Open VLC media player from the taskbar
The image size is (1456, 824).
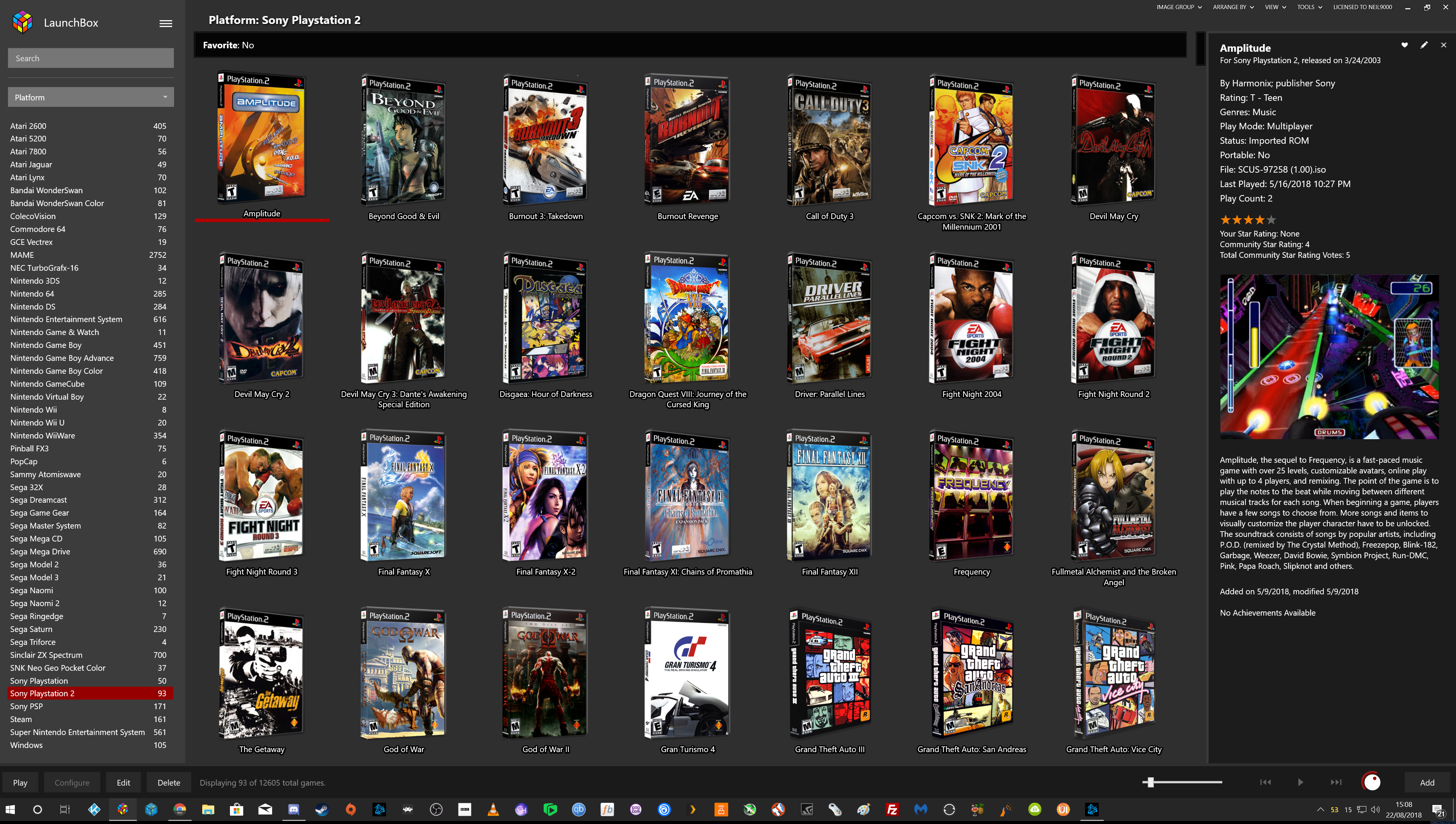click(493, 809)
